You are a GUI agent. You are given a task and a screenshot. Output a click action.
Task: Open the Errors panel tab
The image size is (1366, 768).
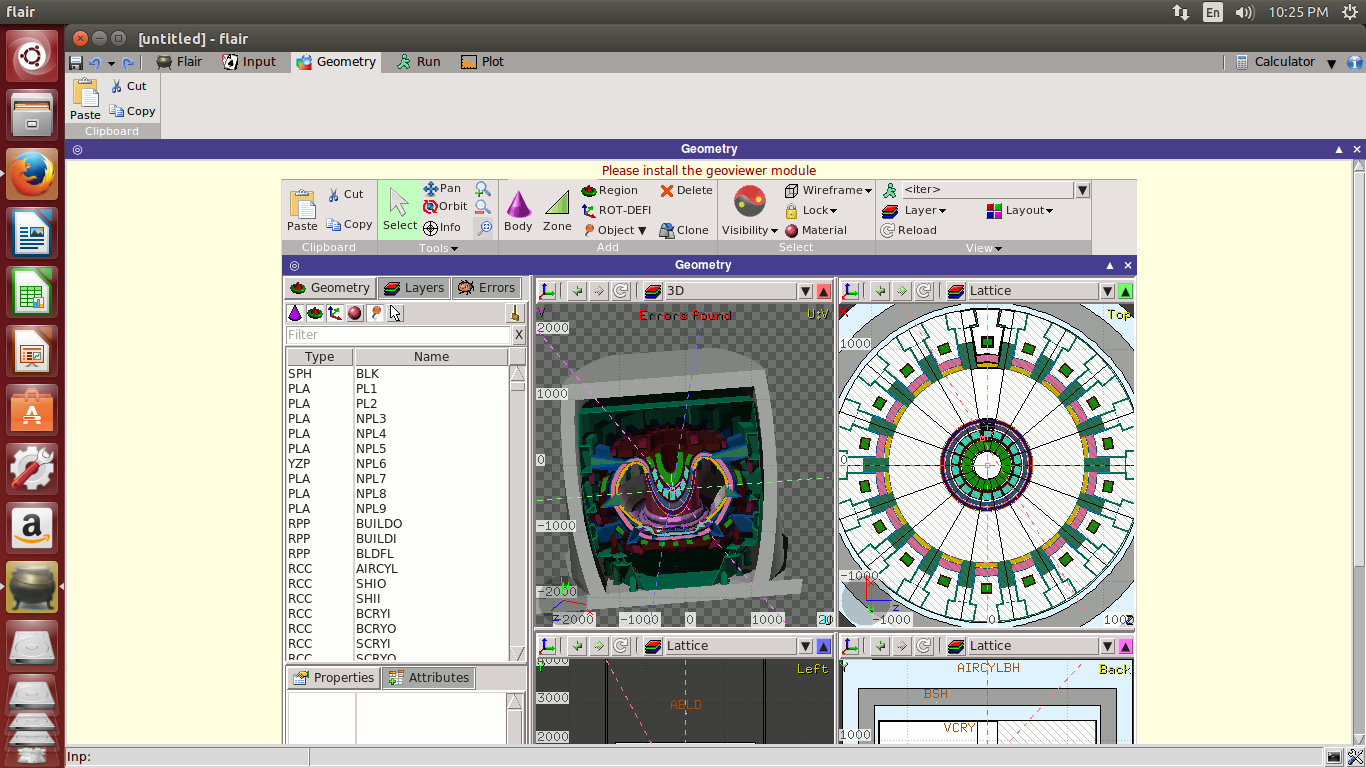point(487,288)
